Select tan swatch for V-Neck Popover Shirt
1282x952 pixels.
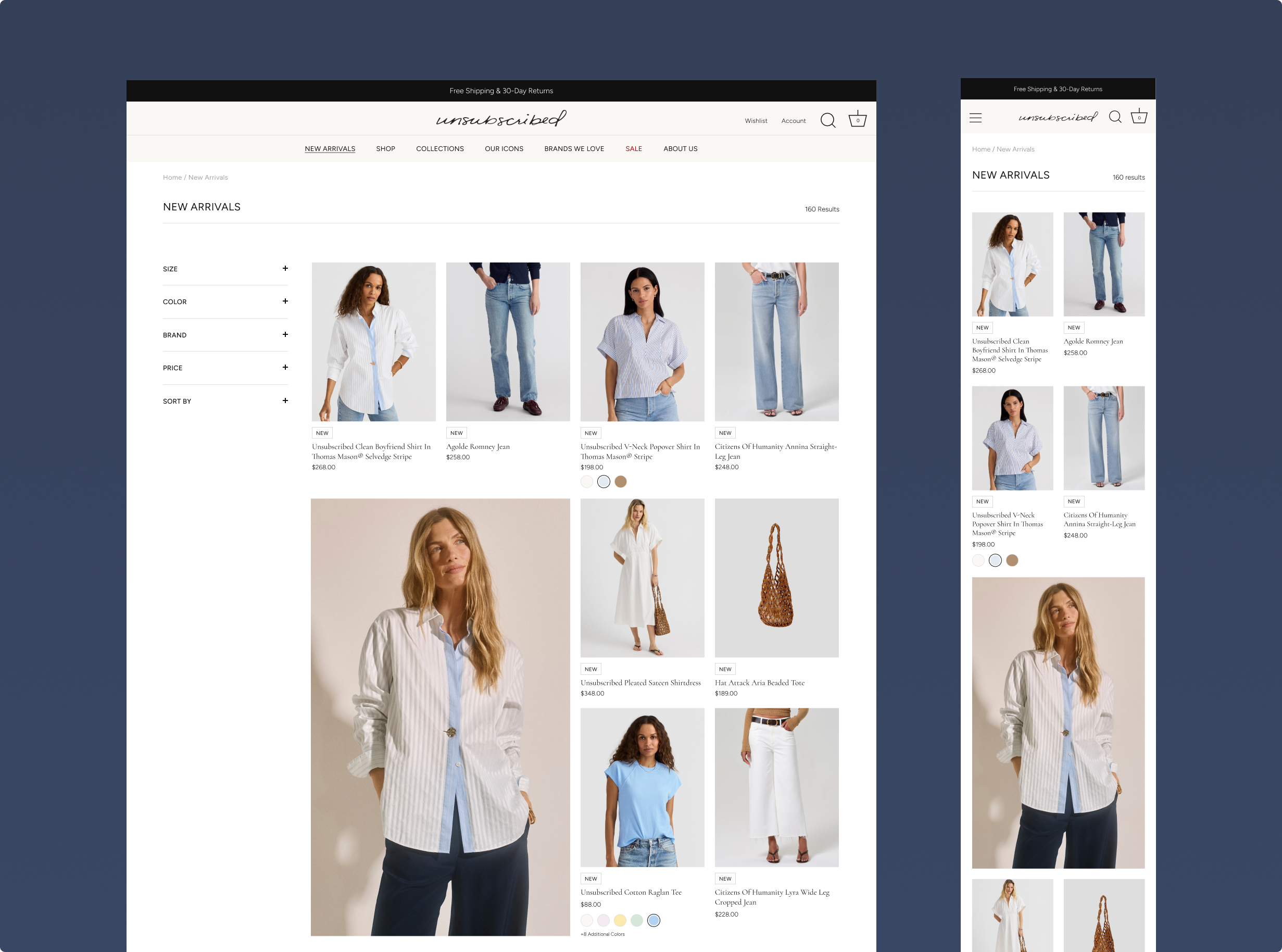(x=620, y=482)
